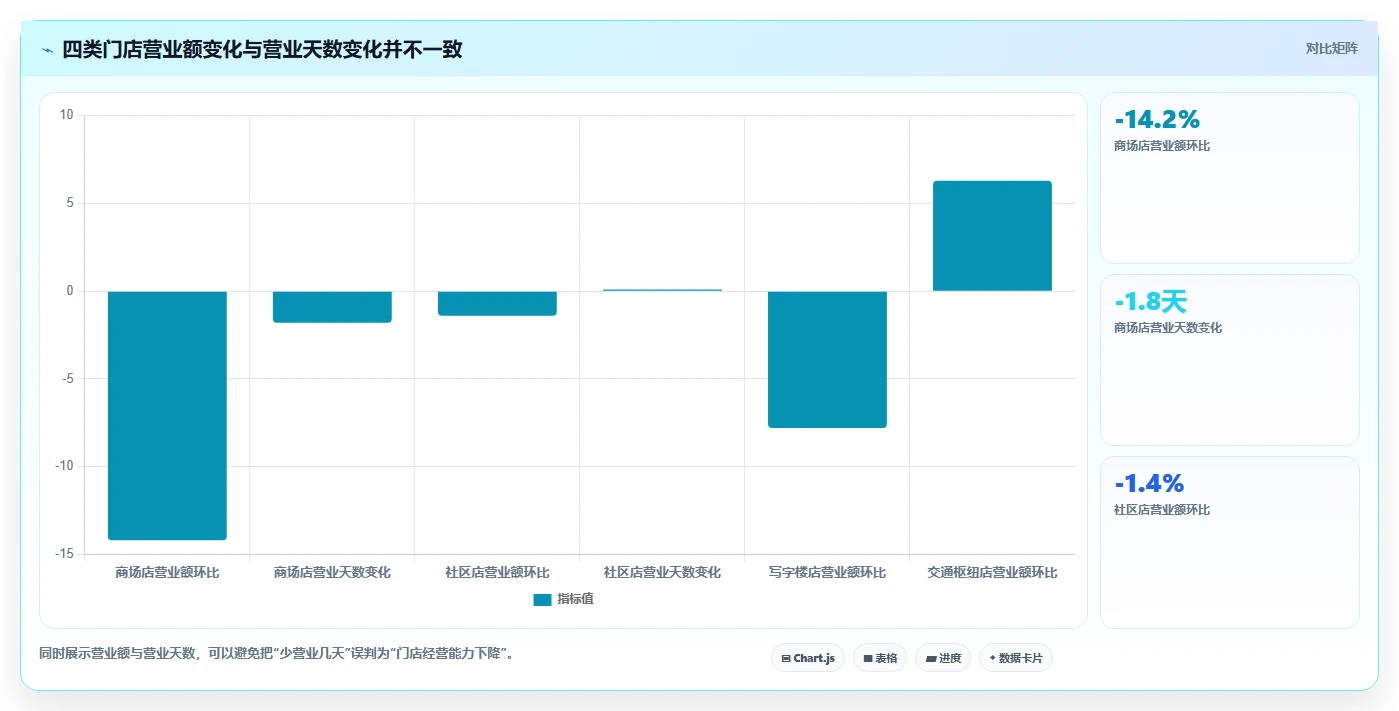
Task: Open the -1.8天 商场店营业天数变化 card
Action: [1229, 360]
